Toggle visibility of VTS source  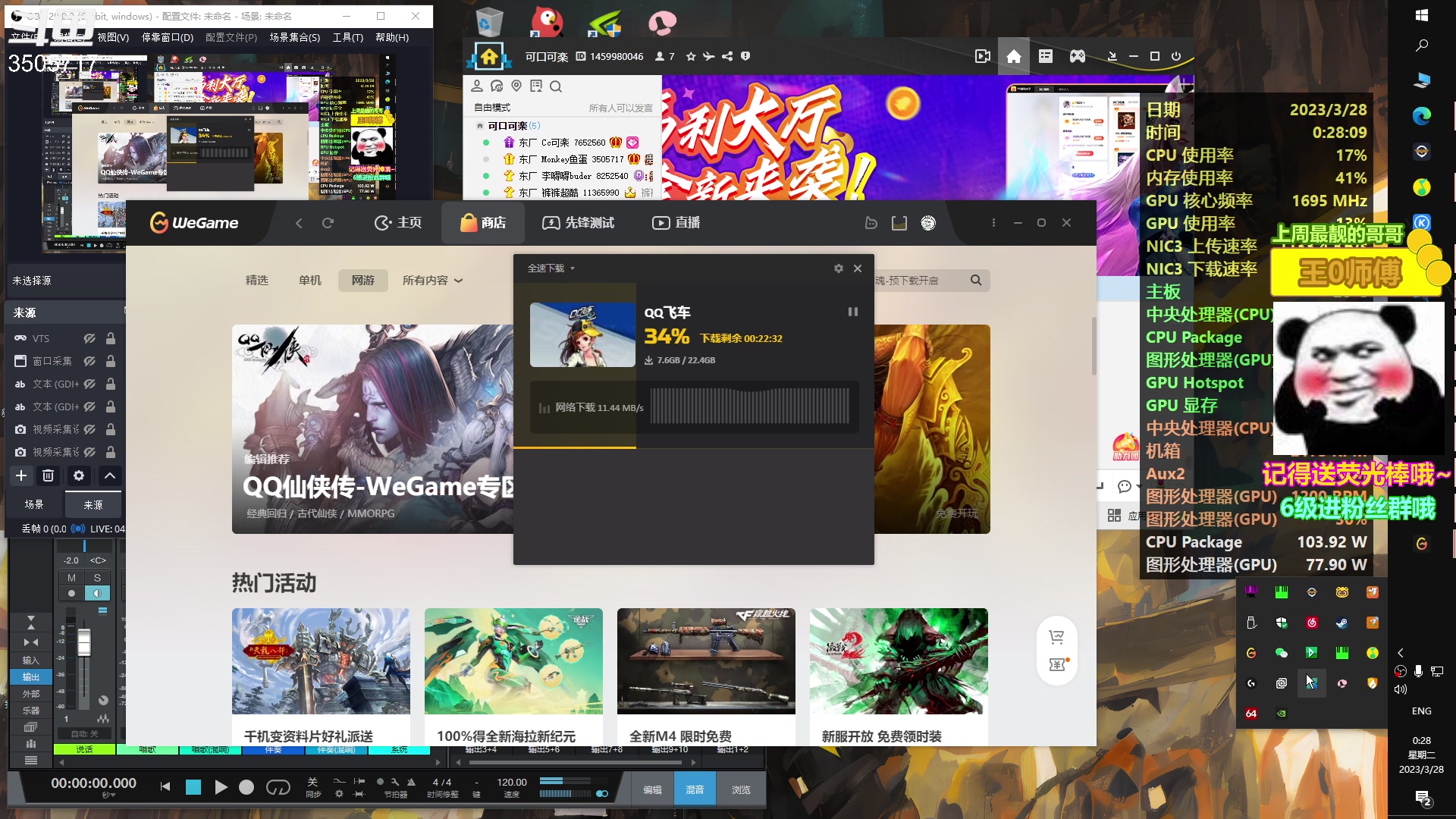(89, 338)
